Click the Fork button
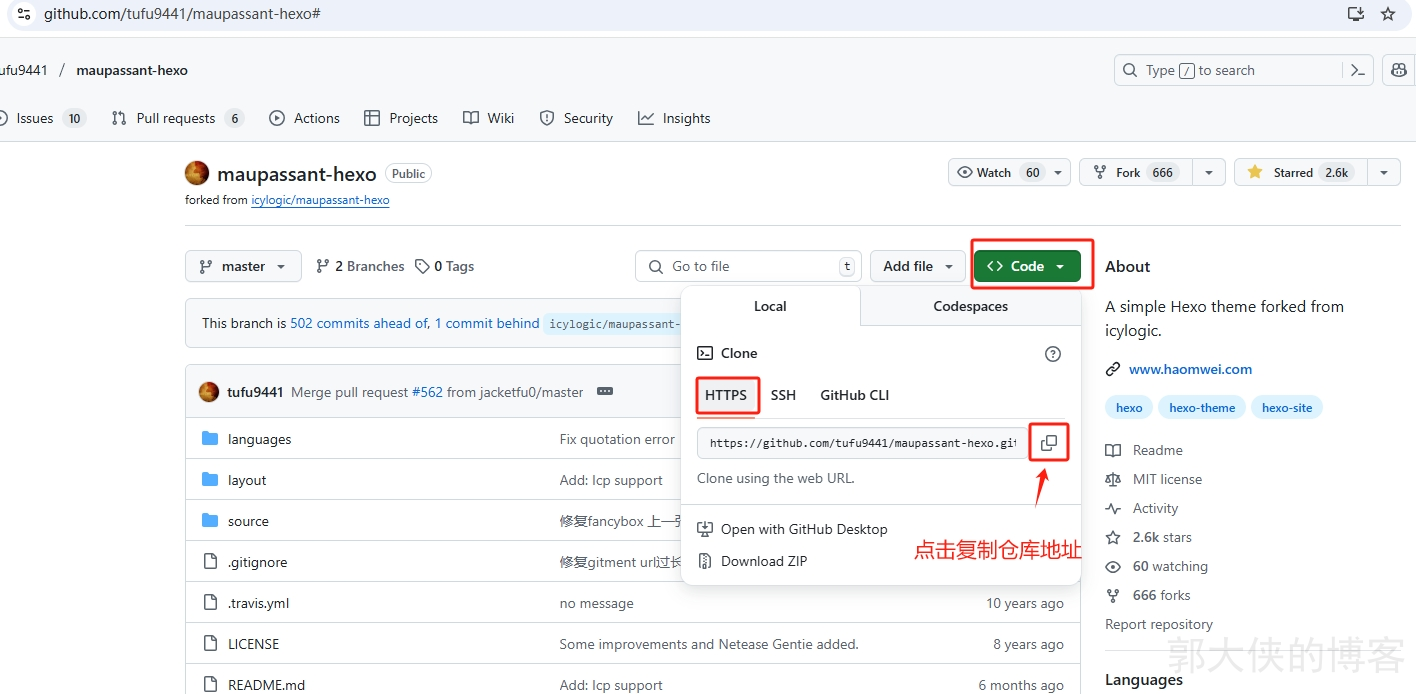The height and width of the screenshot is (694, 1416). coord(1137,172)
